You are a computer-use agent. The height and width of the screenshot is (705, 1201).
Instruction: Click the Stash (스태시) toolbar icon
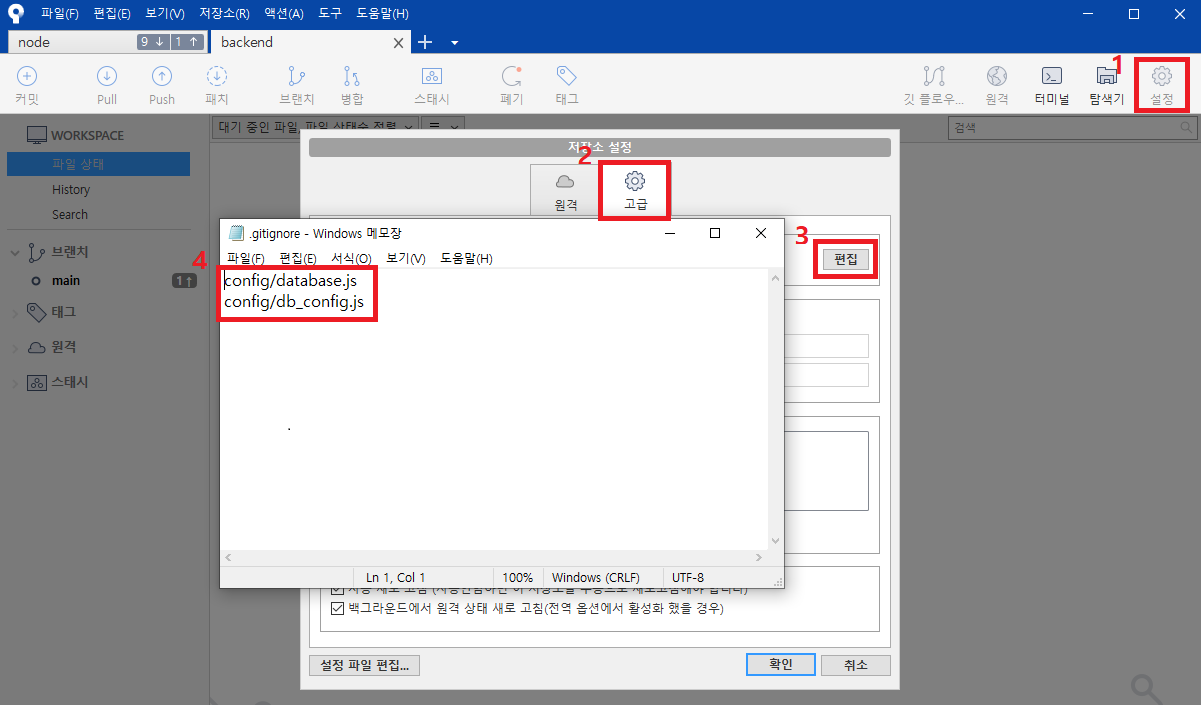tap(432, 77)
